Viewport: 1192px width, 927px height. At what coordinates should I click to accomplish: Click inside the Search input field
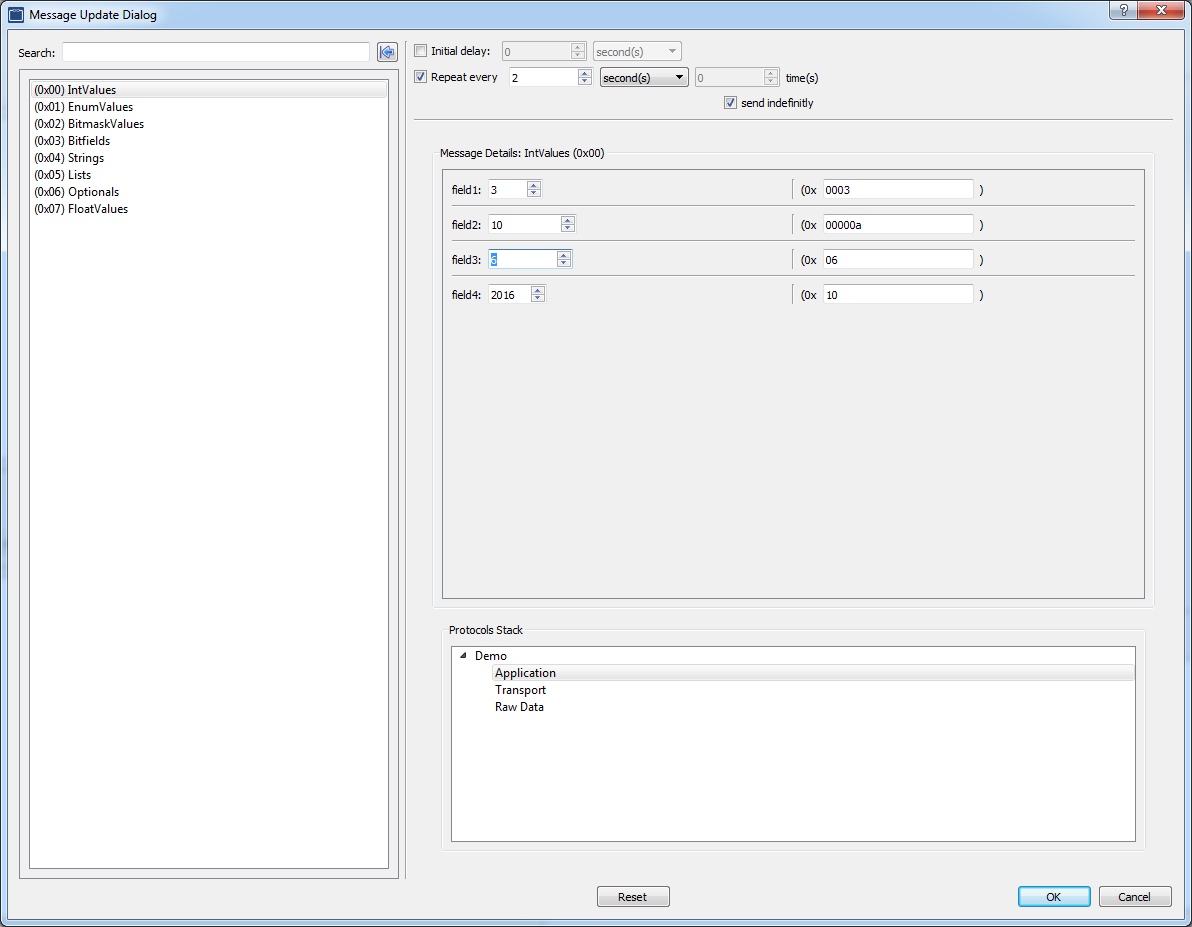tap(215, 52)
